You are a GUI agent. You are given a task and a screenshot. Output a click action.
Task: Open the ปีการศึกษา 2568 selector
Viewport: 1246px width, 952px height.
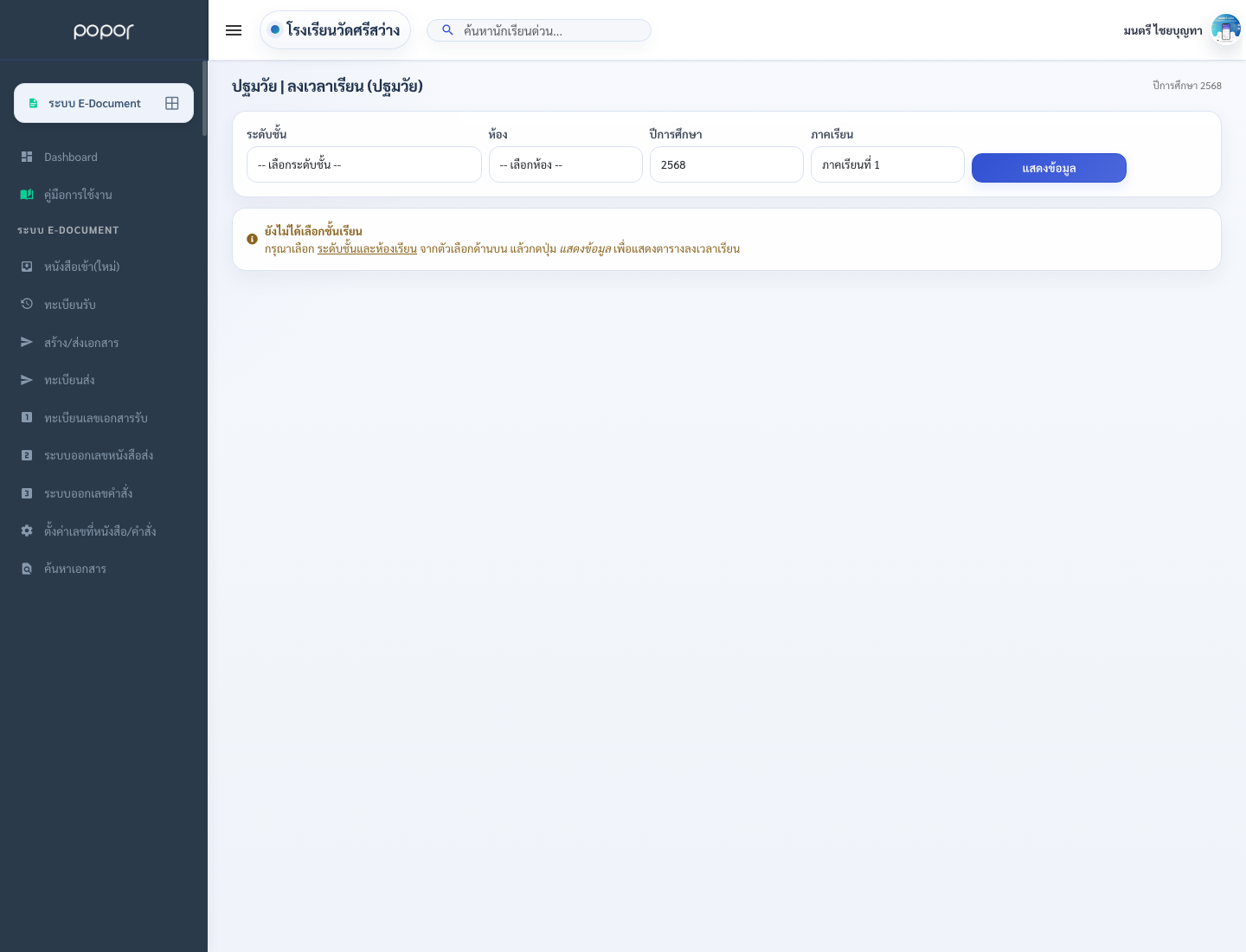pyautogui.click(x=727, y=164)
